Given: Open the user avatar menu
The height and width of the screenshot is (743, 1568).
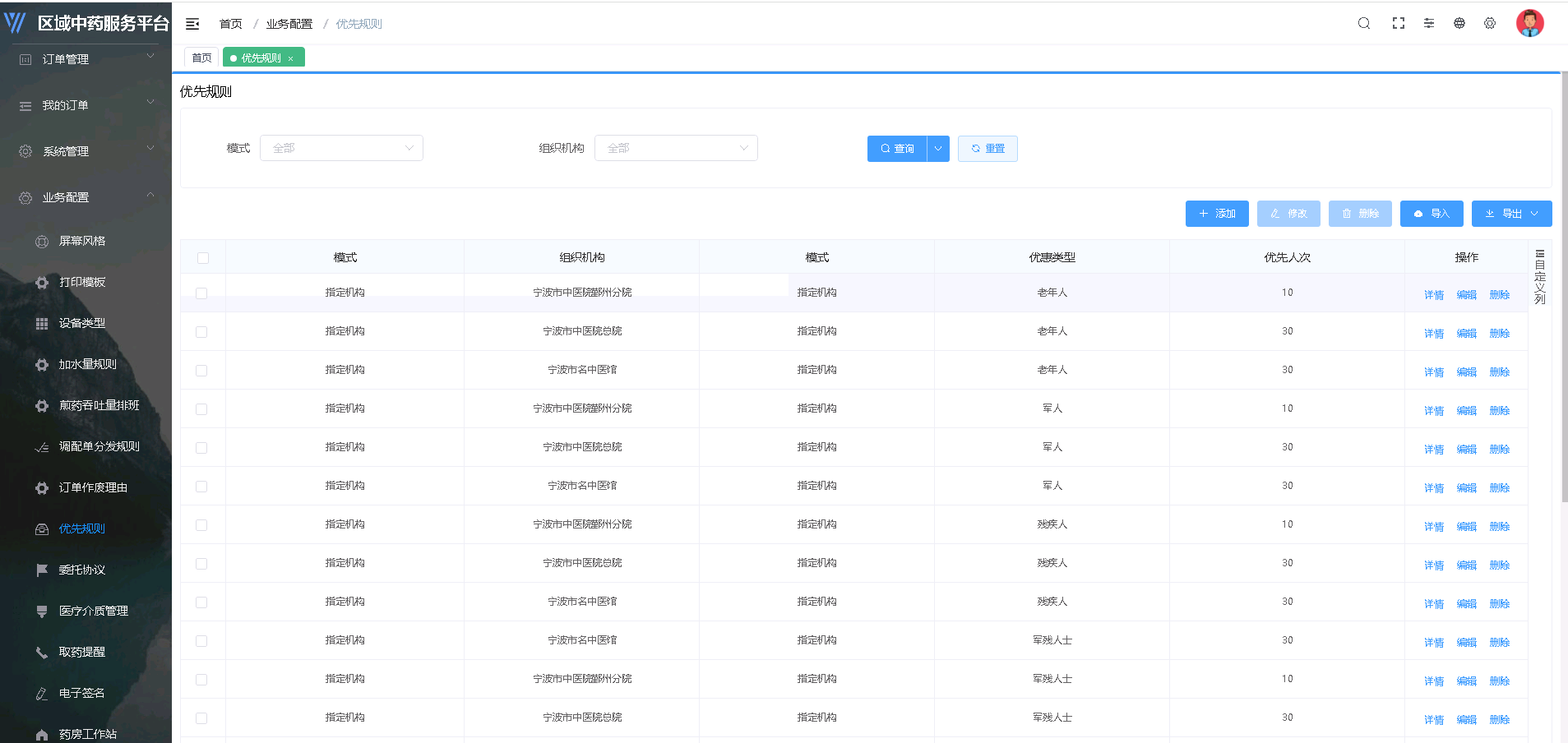Looking at the screenshot, I should point(1530,23).
